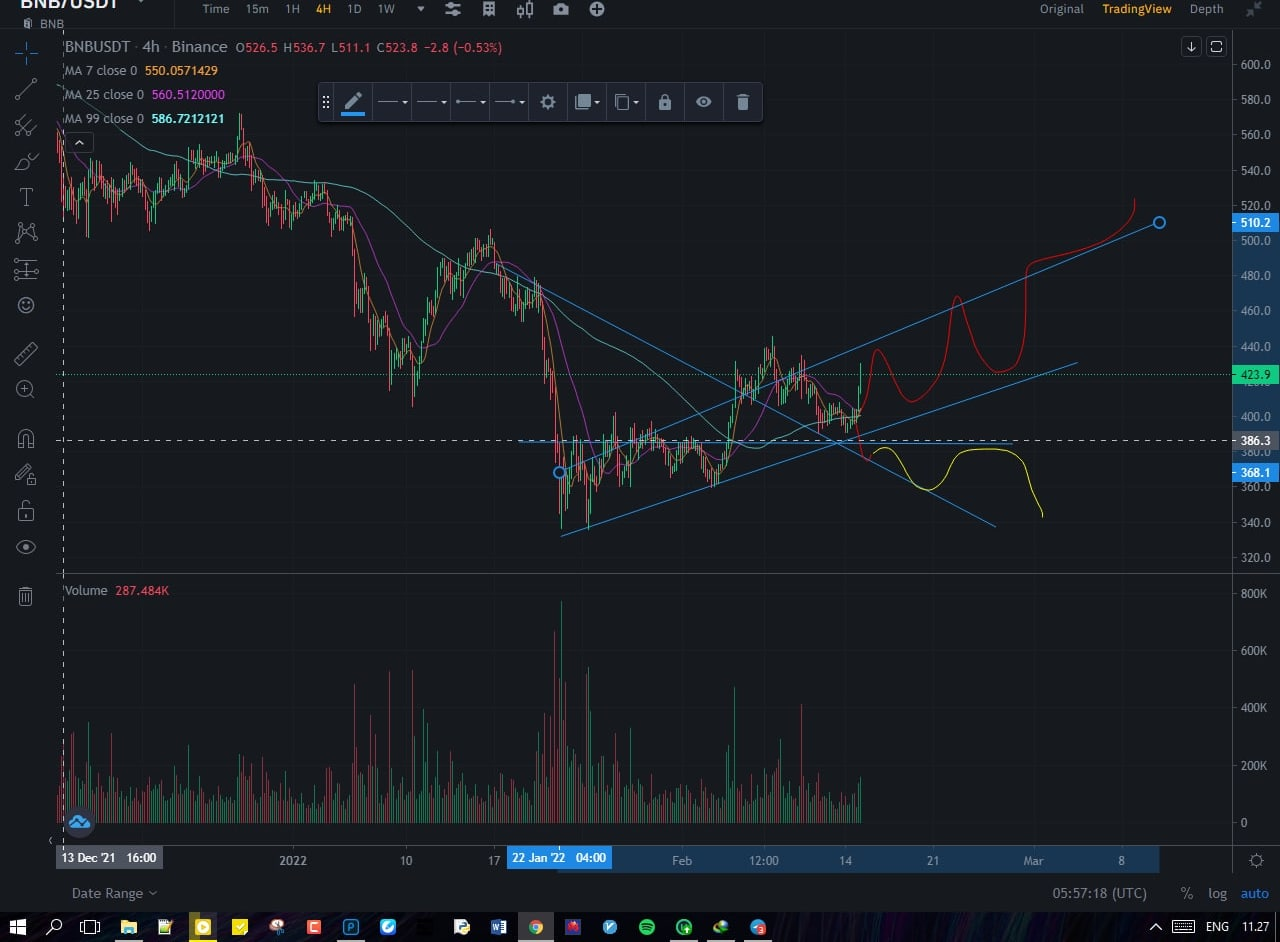Select the trend line drawing tool
Image resolution: width=1280 pixels, height=942 pixels.
26,89
